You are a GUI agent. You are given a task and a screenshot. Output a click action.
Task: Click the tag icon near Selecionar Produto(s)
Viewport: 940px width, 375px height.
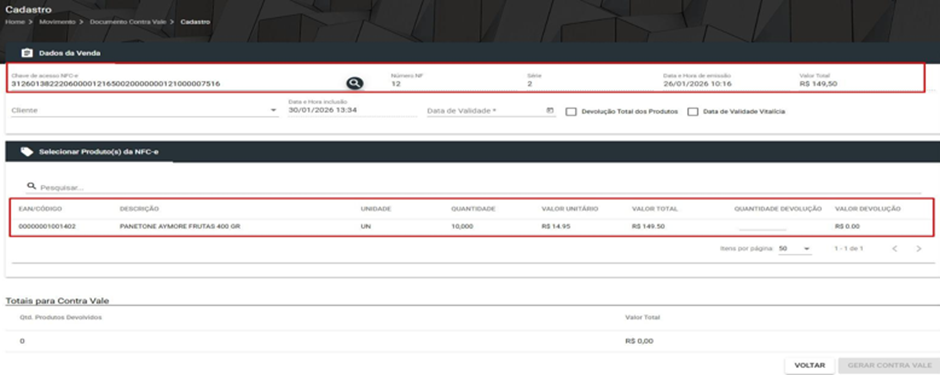coord(27,152)
